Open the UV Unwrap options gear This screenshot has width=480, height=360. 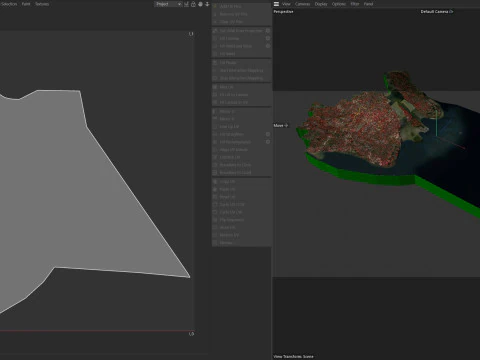(268, 38)
